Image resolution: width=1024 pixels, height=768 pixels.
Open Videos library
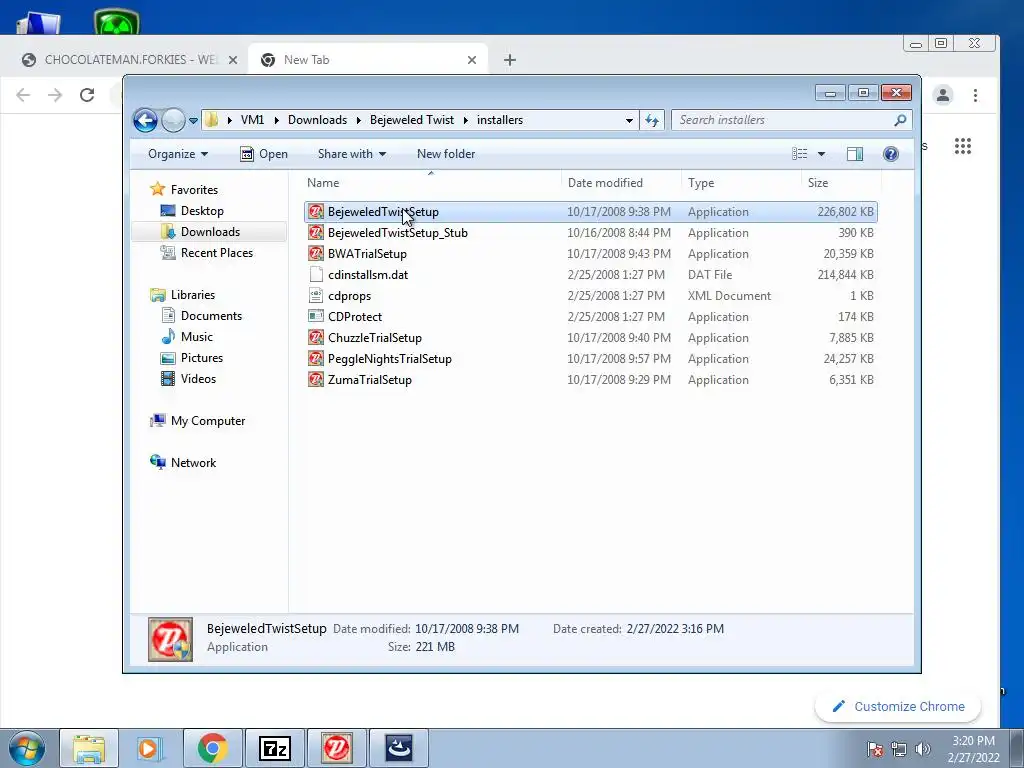point(189,379)
